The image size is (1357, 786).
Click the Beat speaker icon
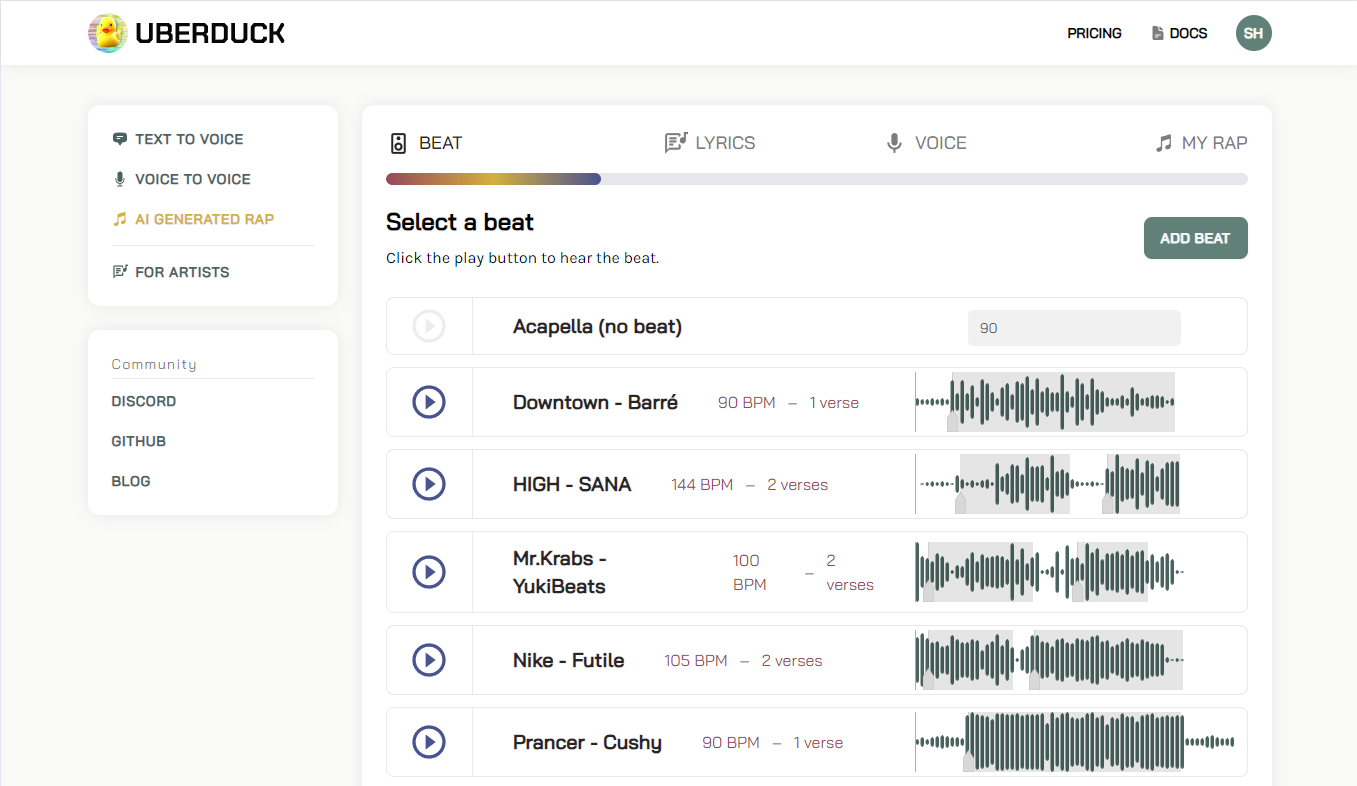(398, 143)
